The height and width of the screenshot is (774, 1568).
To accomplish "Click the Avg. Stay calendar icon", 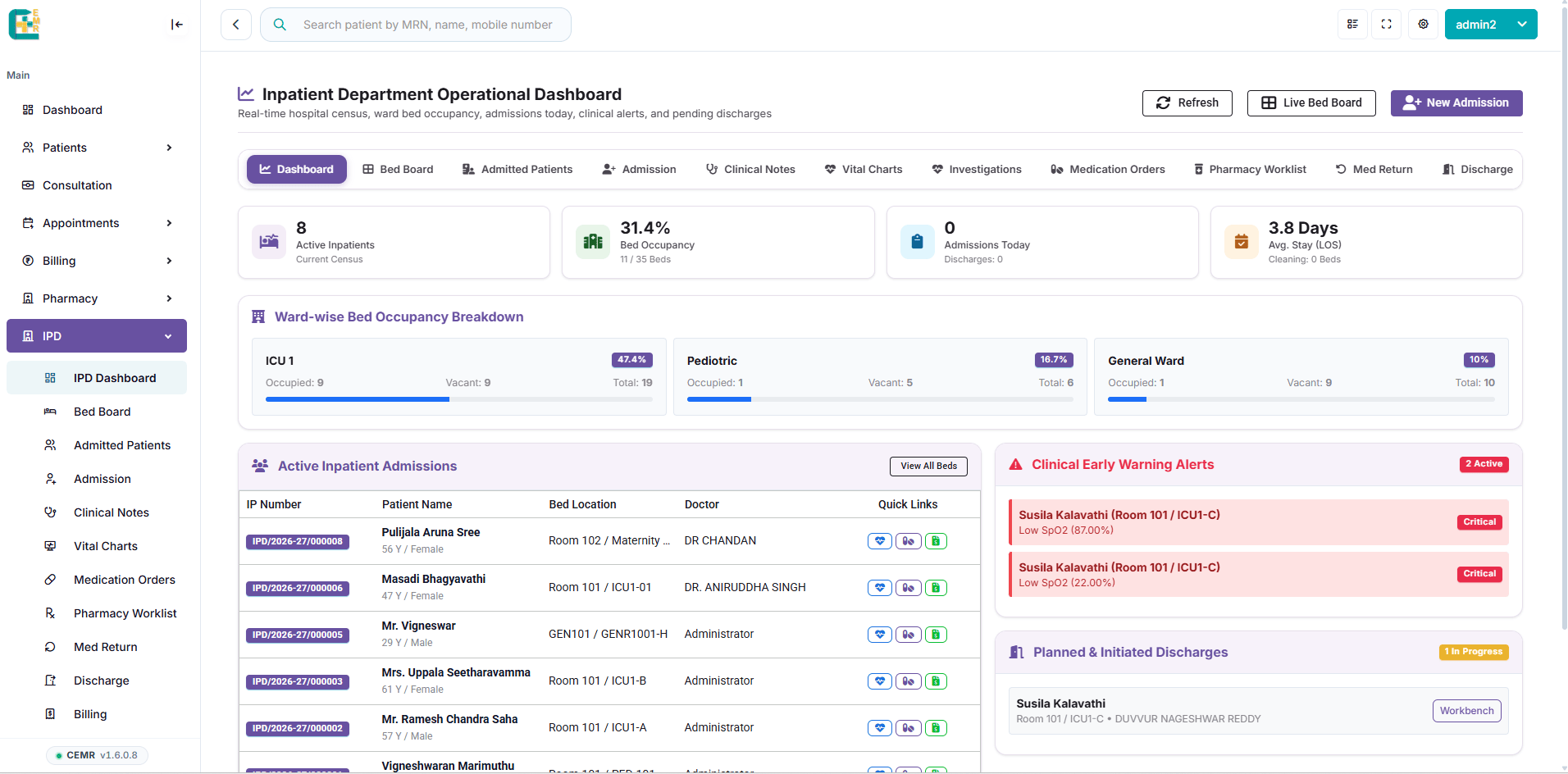I will coord(1242,242).
